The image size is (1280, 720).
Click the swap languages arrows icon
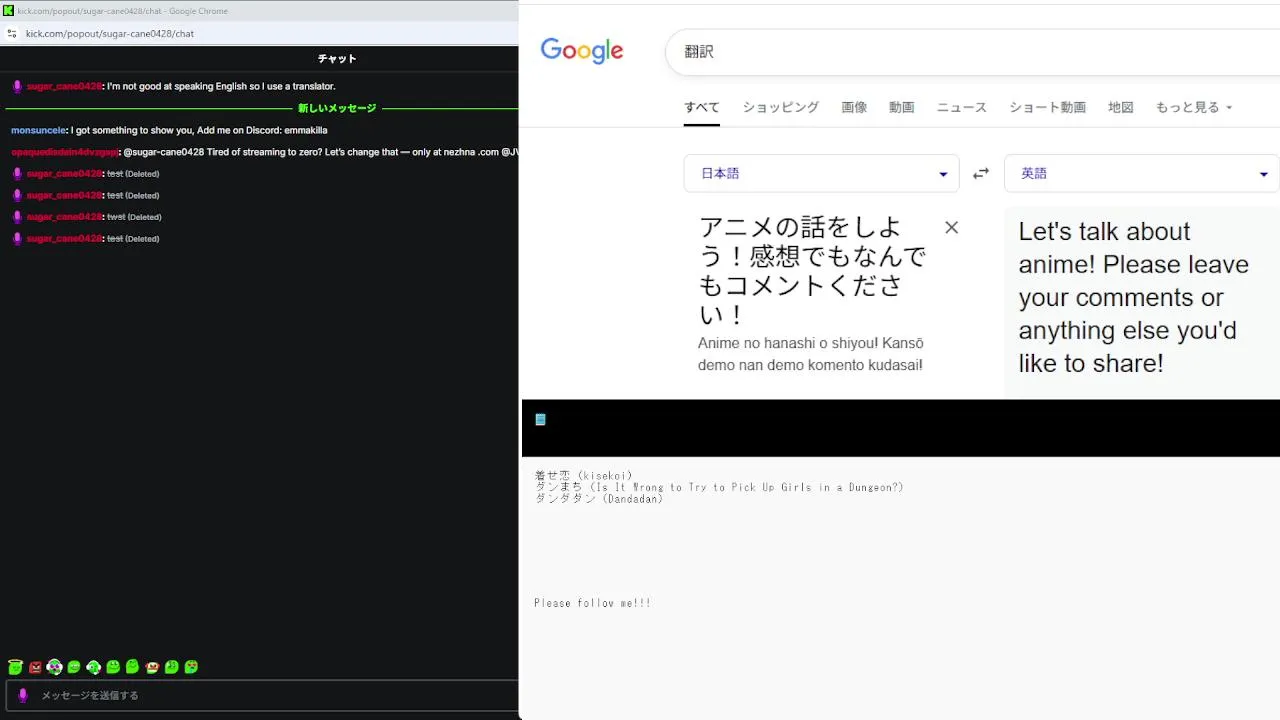[x=981, y=173]
